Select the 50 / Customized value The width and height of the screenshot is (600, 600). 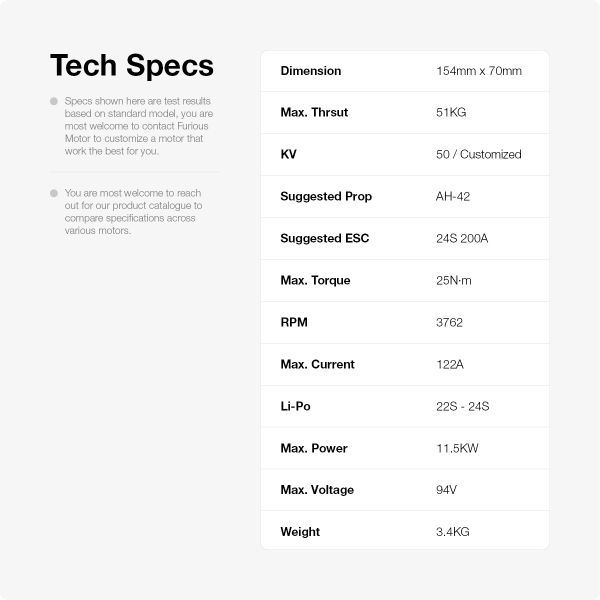pos(478,155)
